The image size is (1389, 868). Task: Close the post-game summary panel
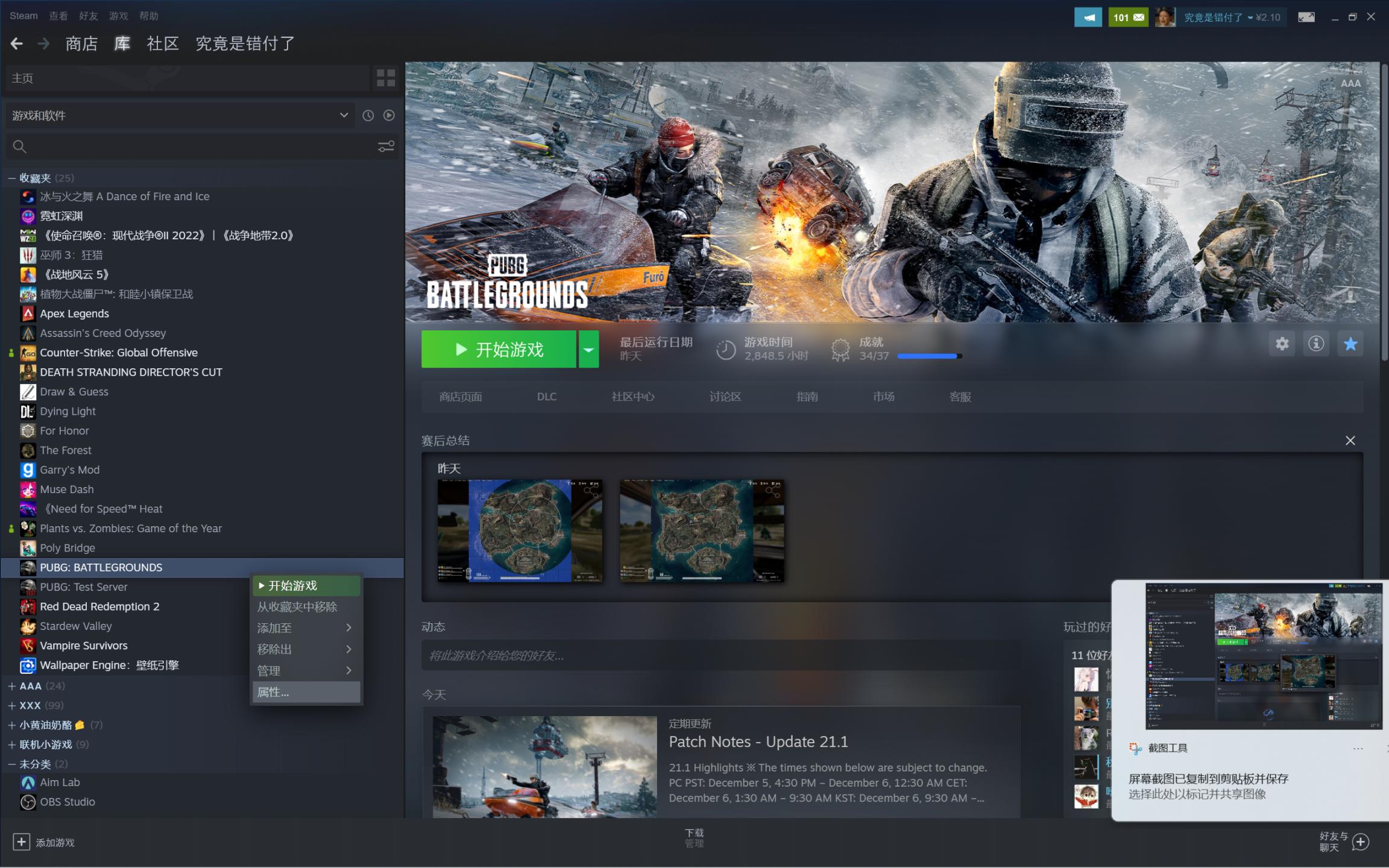(1350, 441)
